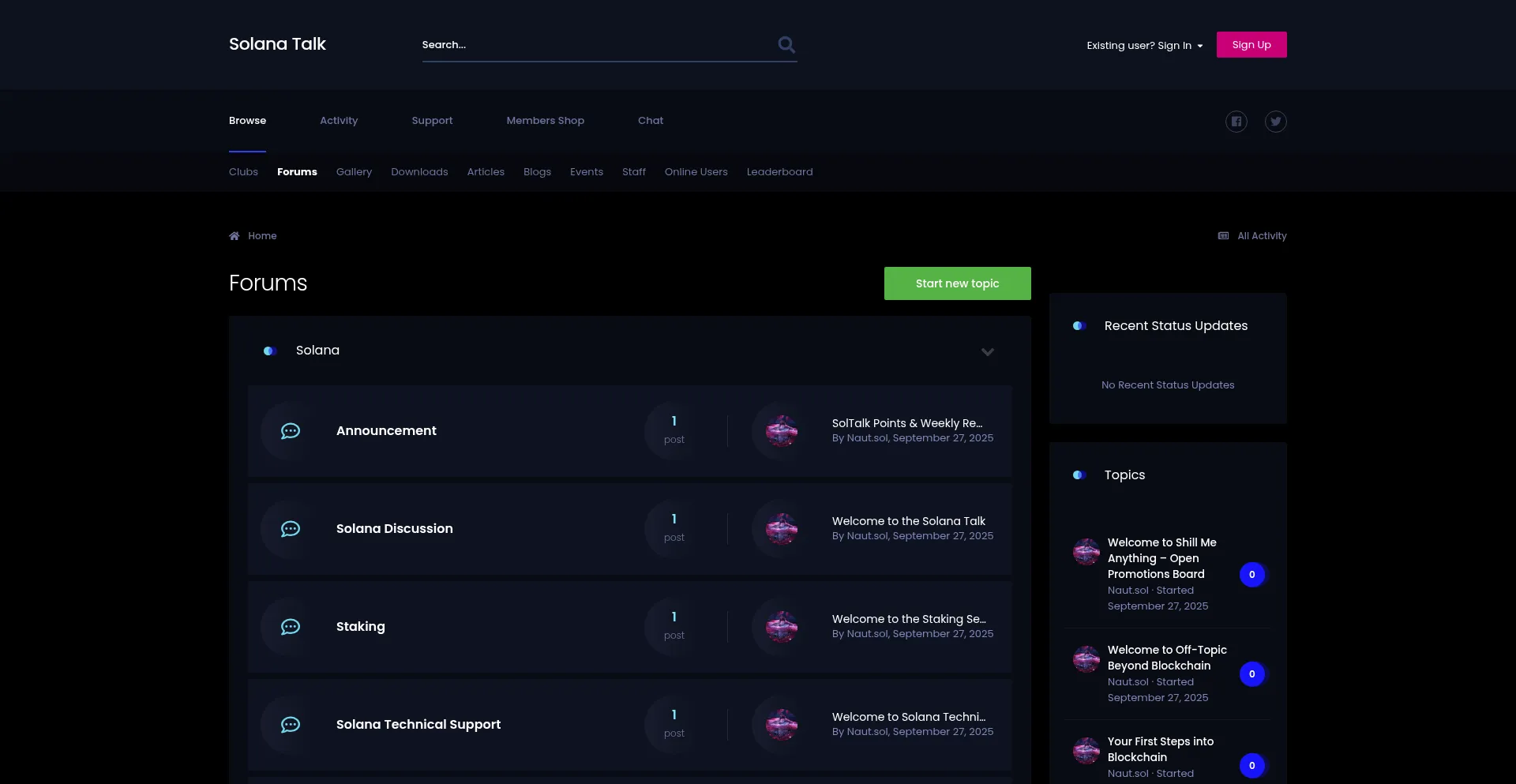The image size is (1516, 784).
Task: Open avatar beside SolTalk Points post
Action: click(x=781, y=431)
